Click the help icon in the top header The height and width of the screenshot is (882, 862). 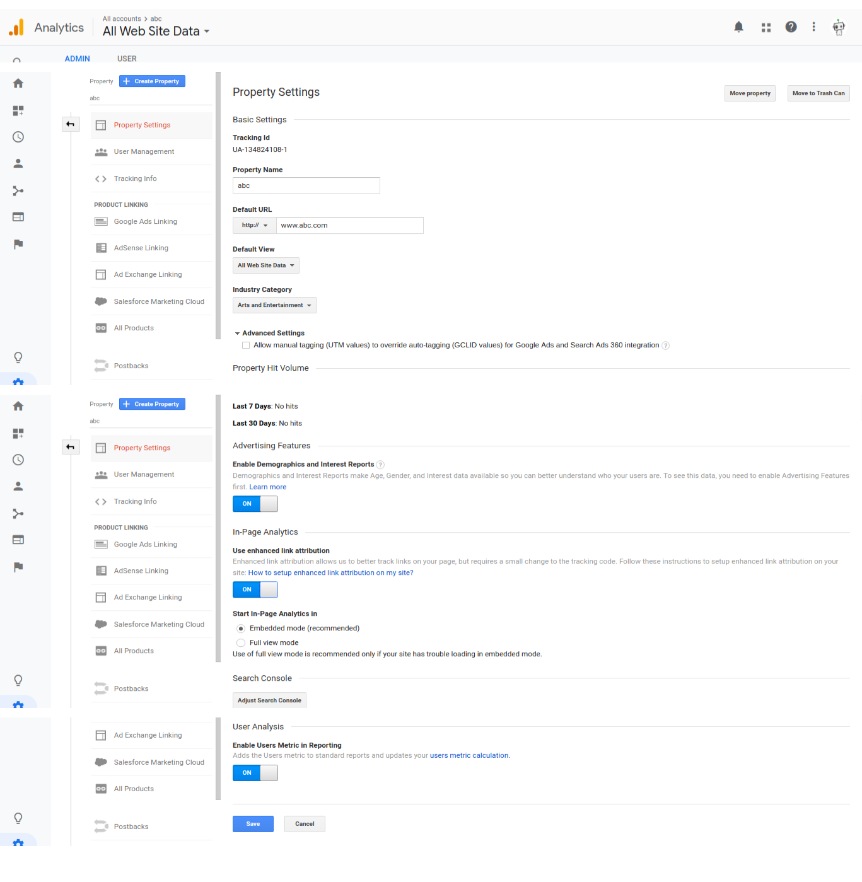[791, 27]
